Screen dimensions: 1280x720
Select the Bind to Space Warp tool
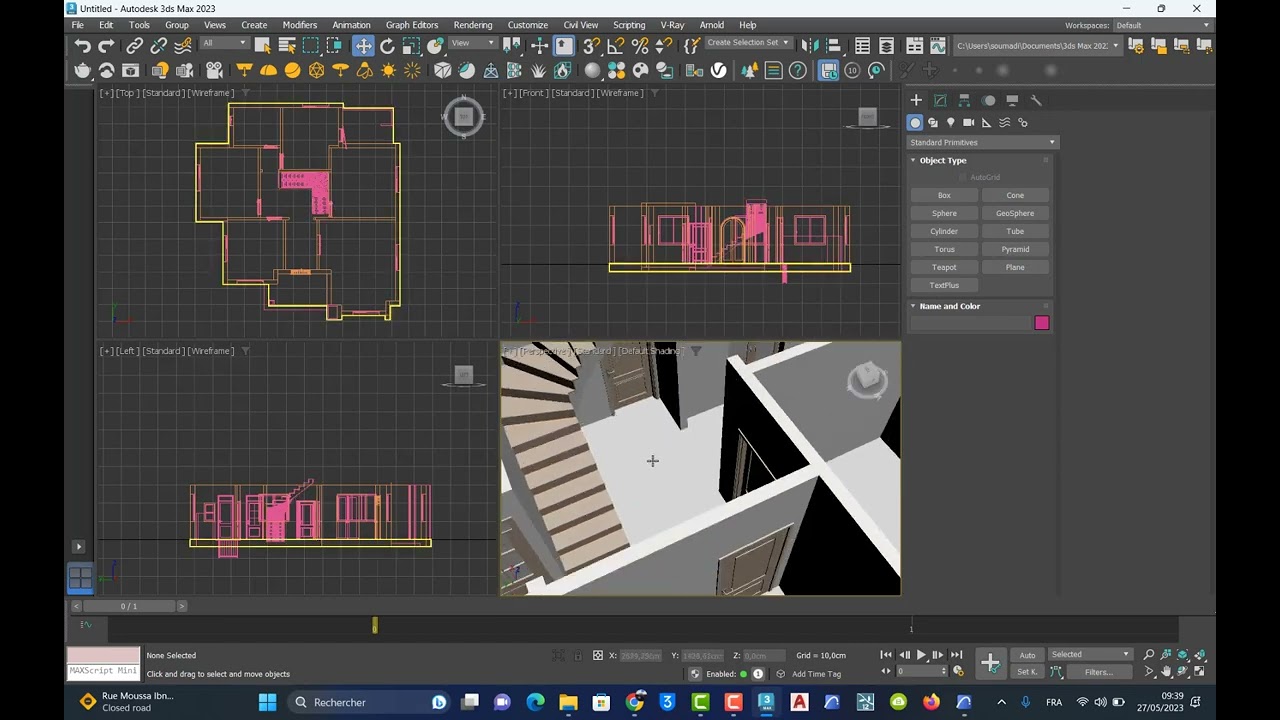click(x=183, y=46)
